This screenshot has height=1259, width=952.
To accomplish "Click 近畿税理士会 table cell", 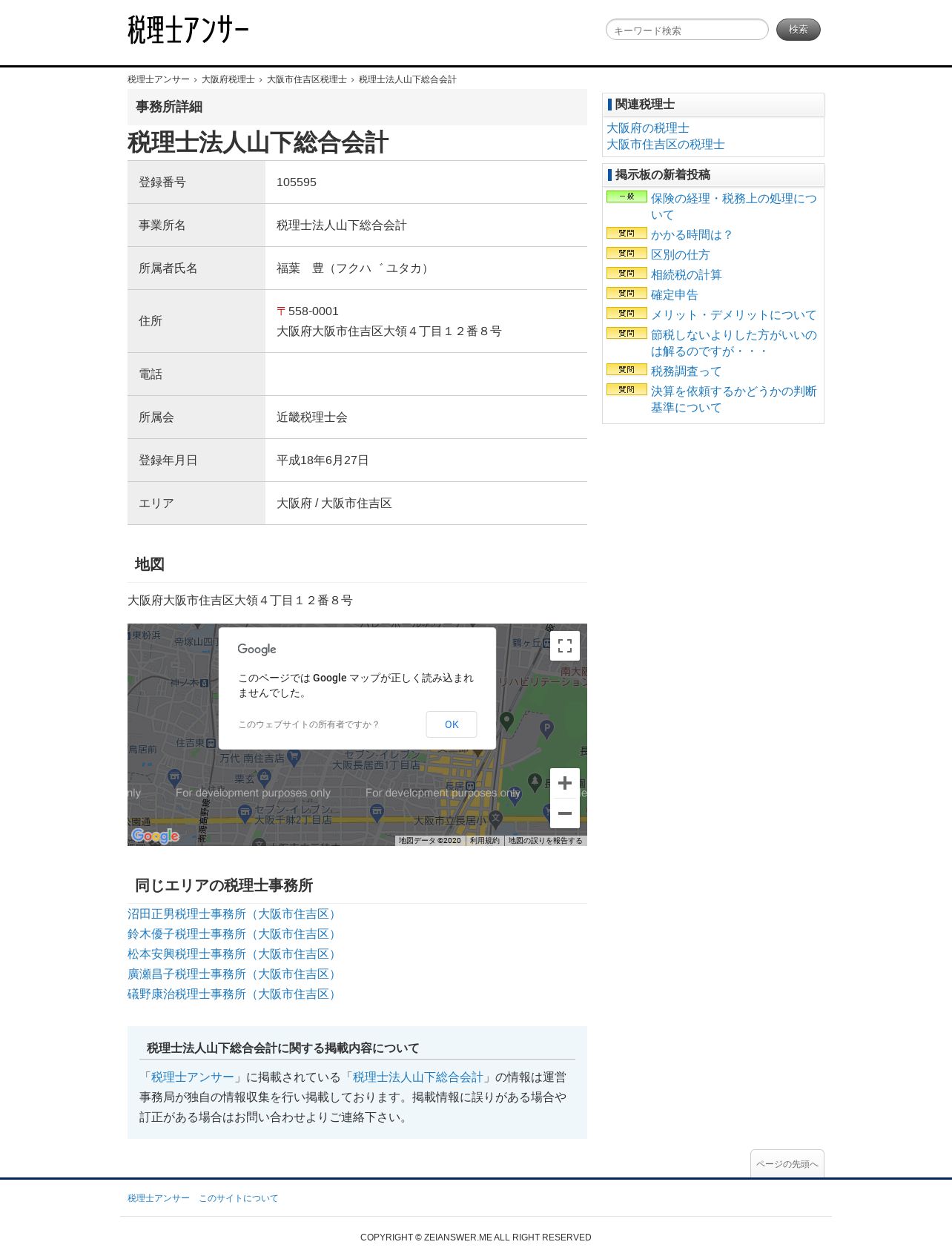I will pyautogui.click(x=426, y=417).
